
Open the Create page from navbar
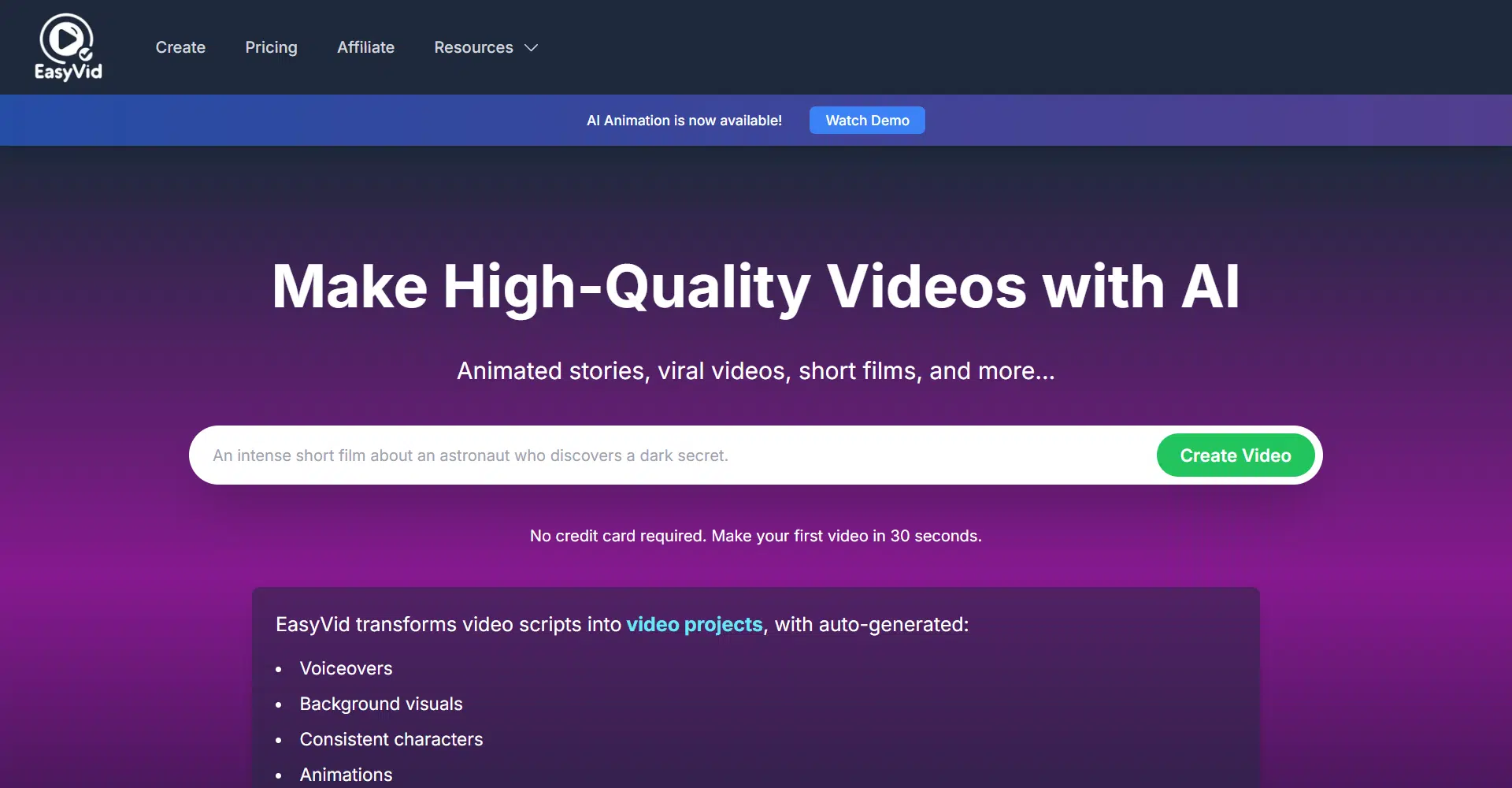[180, 47]
